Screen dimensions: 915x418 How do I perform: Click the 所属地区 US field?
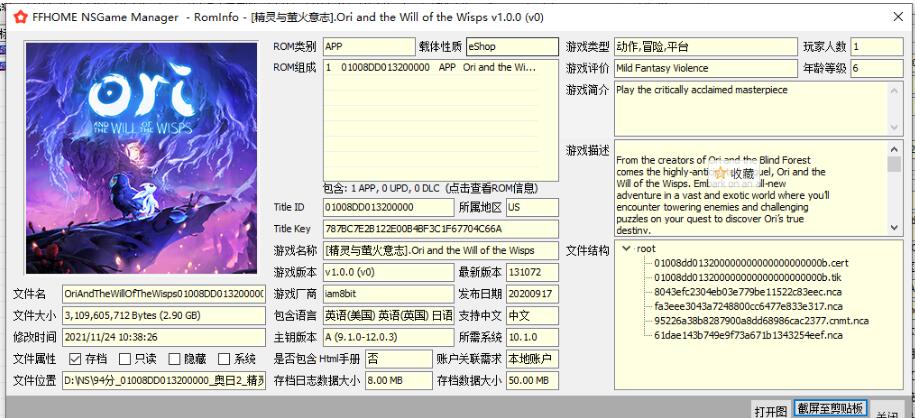(x=532, y=207)
